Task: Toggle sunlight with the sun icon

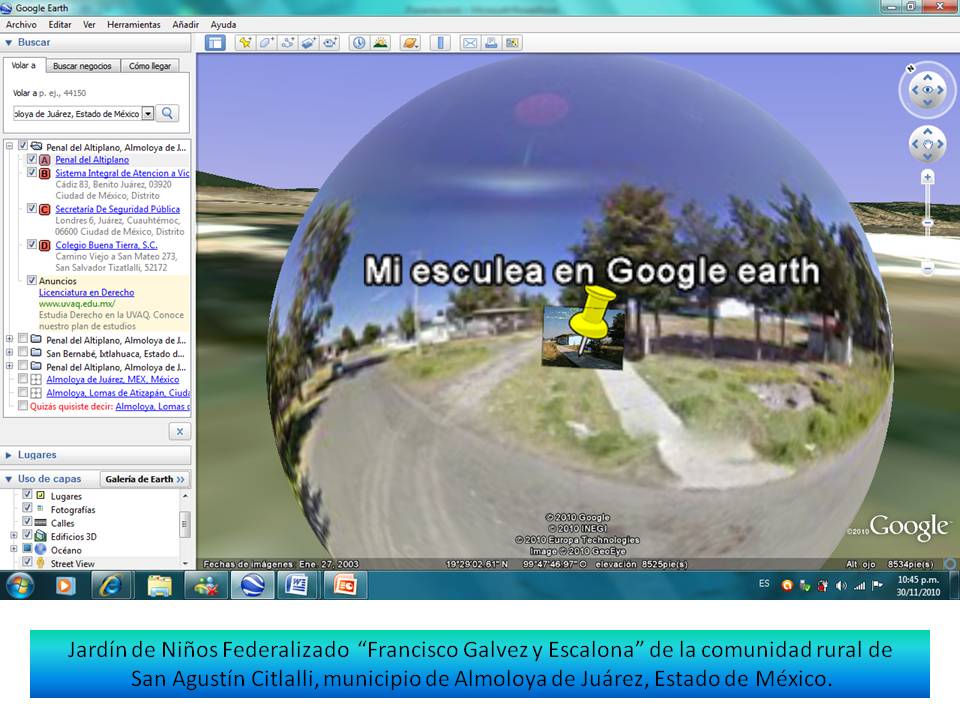Action: point(379,42)
